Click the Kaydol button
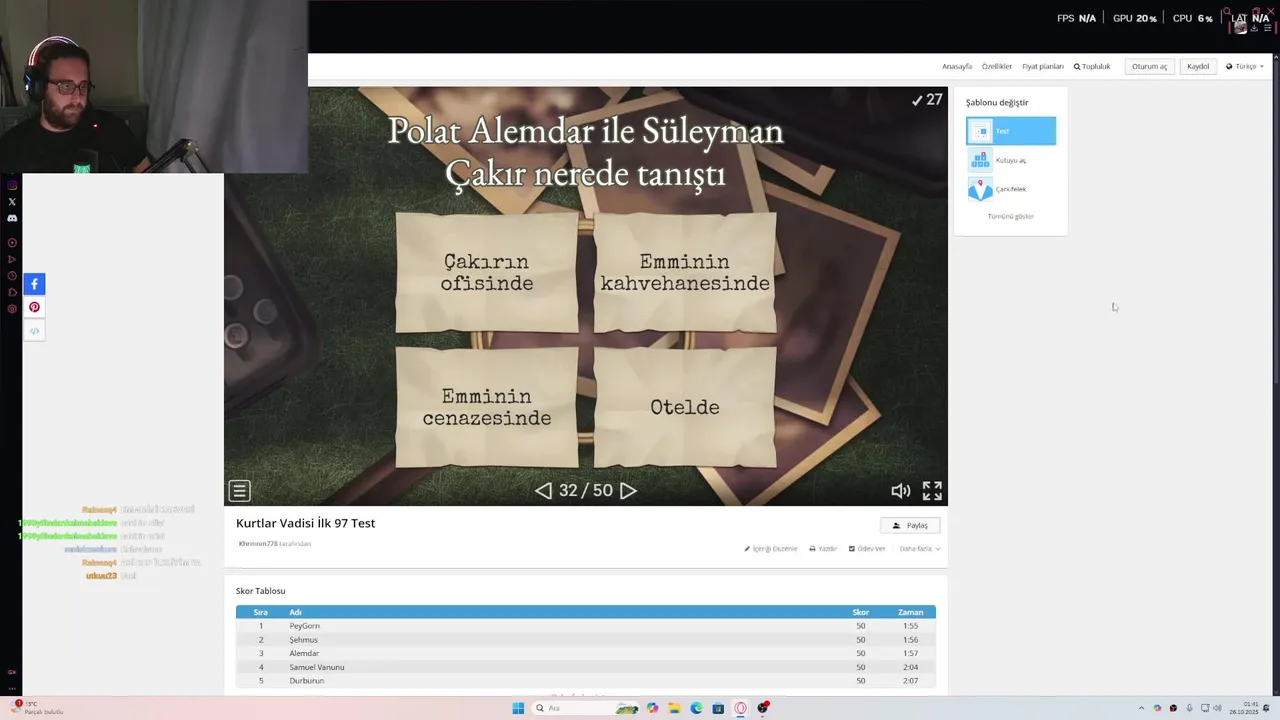This screenshot has height=720, width=1280. (x=1198, y=67)
